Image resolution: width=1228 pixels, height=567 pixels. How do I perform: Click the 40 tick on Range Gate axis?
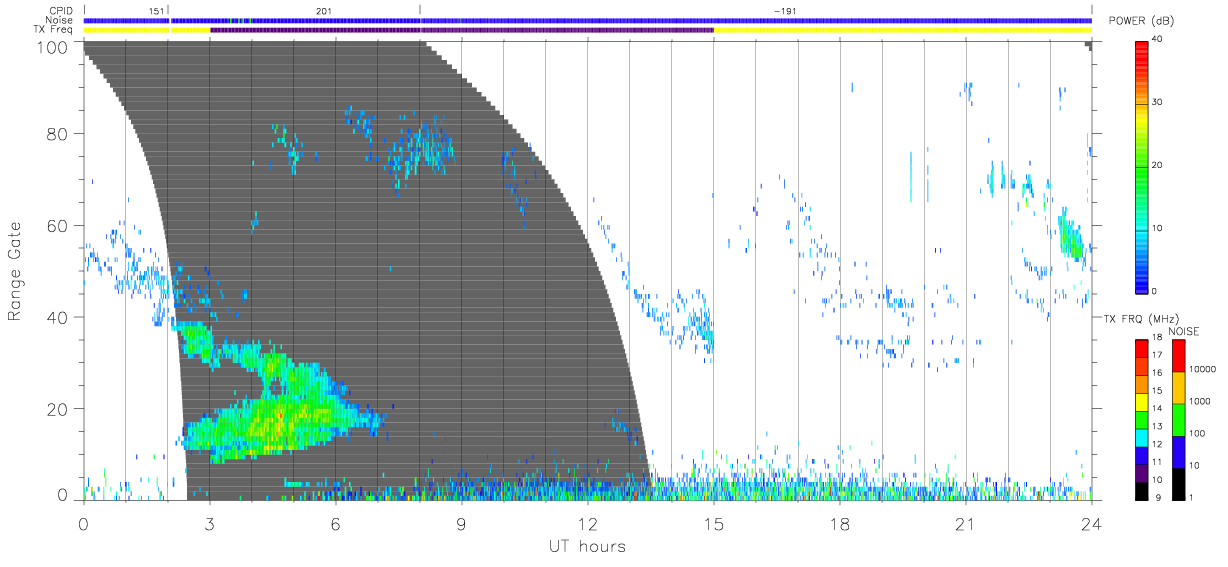[x=56, y=317]
